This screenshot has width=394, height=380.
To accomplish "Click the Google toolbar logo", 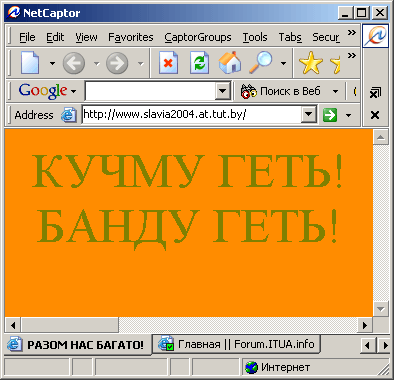I will pyautogui.click(x=43, y=91).
